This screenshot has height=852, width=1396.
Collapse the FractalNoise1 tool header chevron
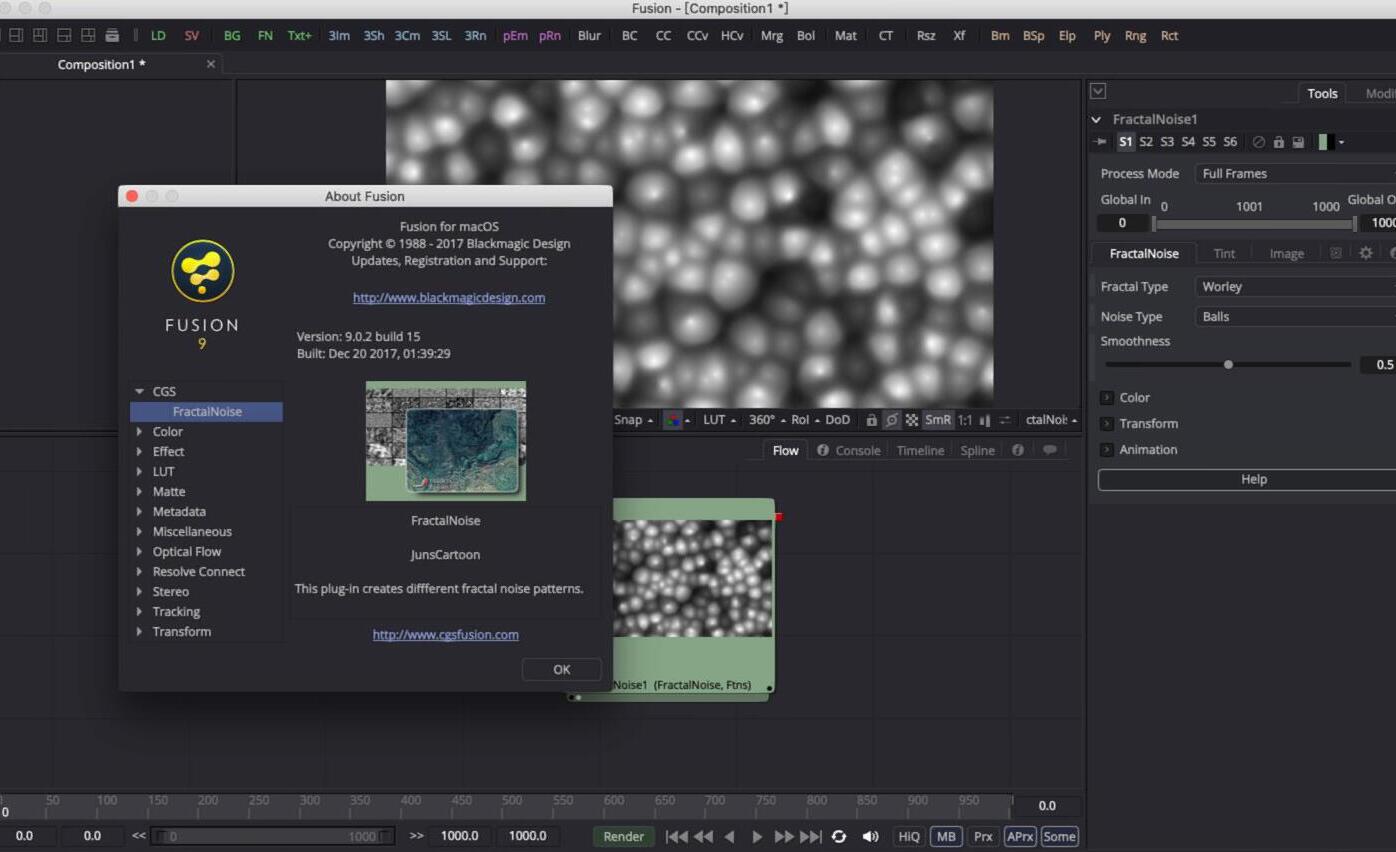pos(1097,119)
